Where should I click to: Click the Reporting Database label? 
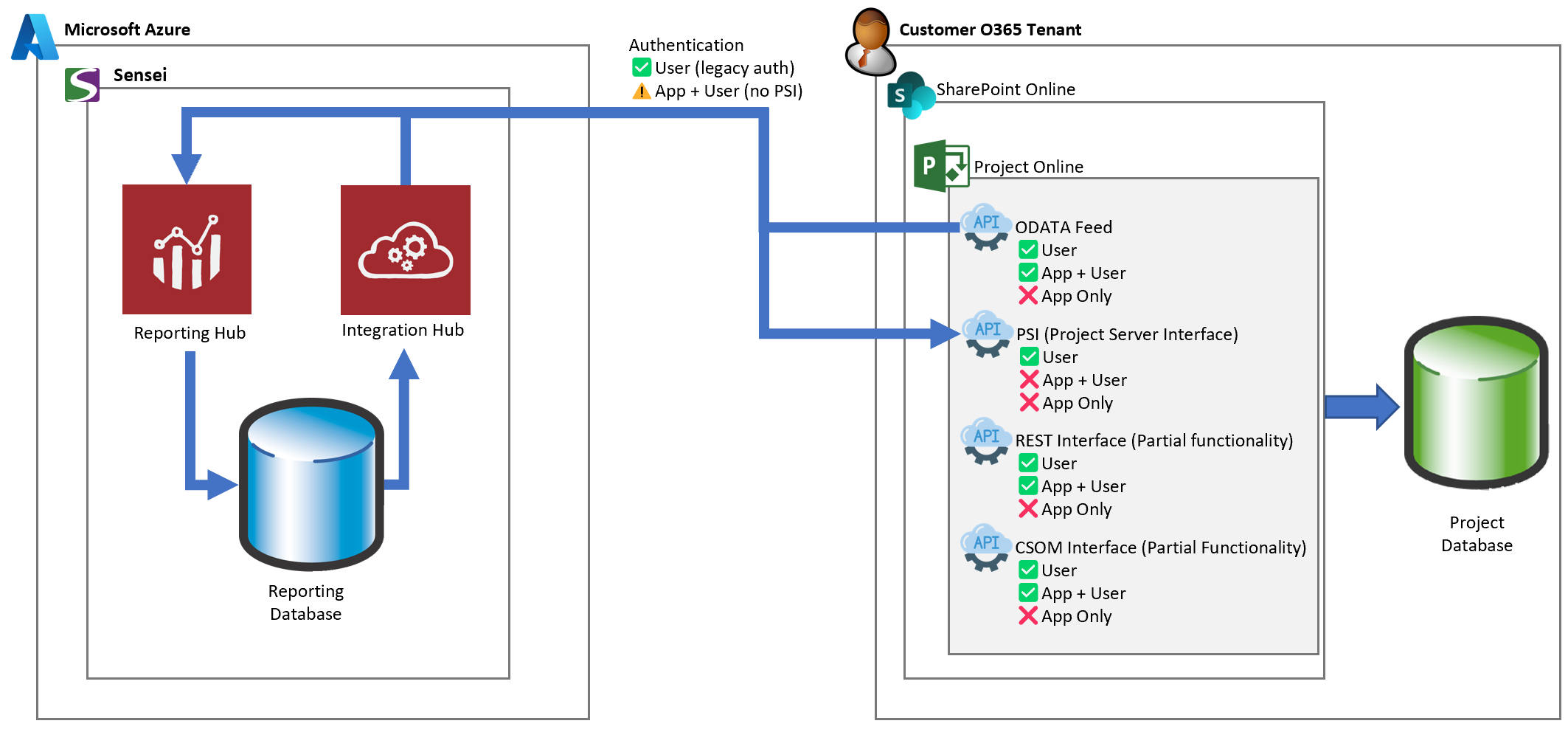305,602
